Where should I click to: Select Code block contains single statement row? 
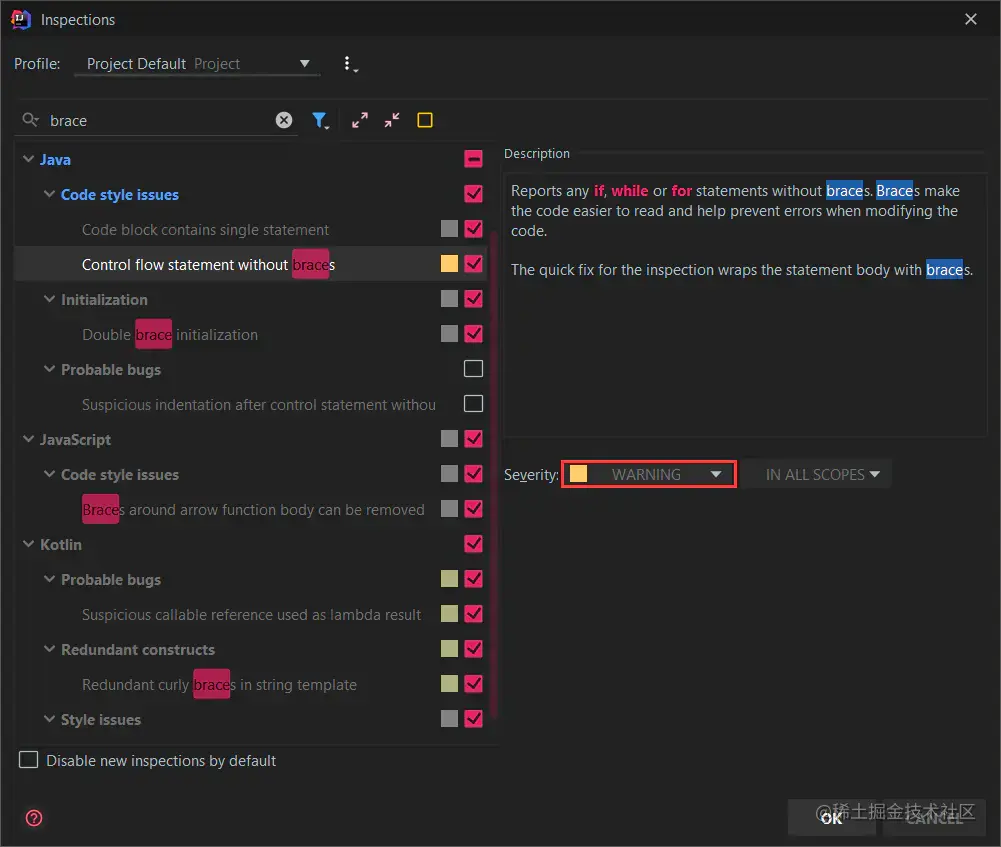[250, 229]
